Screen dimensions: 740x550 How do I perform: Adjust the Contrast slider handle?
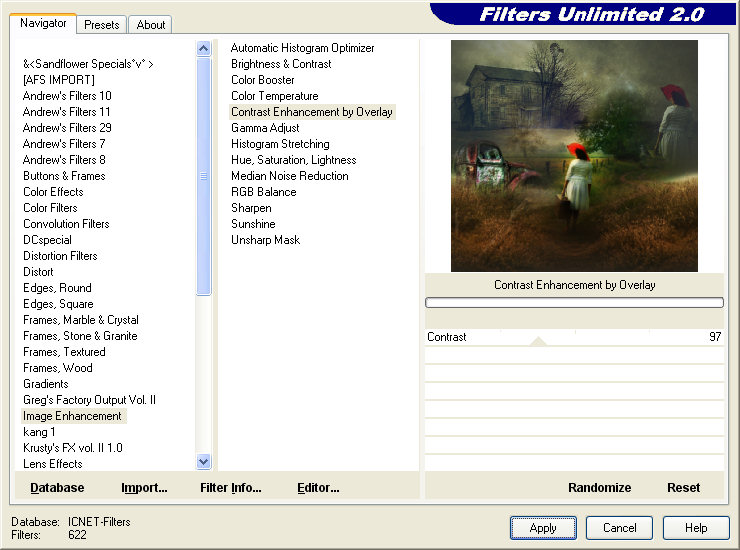coord(538,341)
